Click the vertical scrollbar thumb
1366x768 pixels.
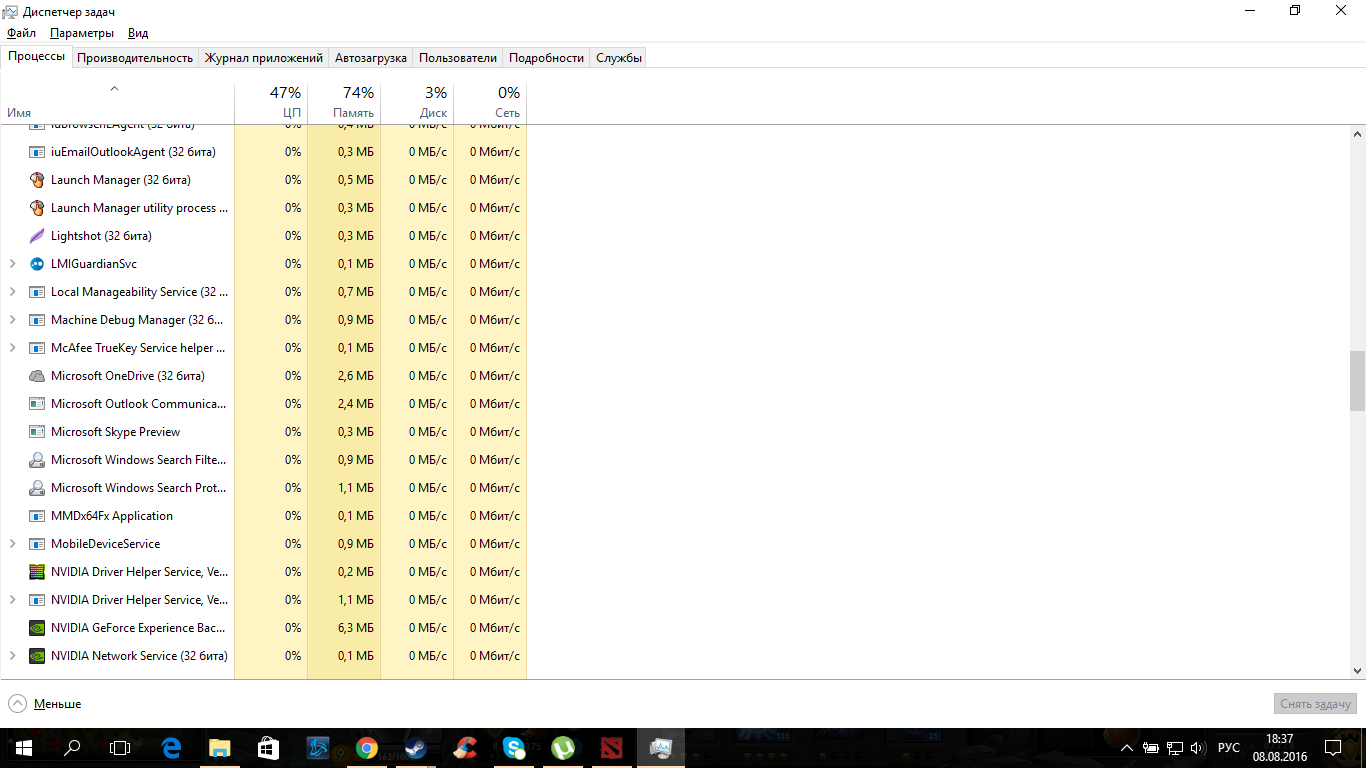point(1357,380)
